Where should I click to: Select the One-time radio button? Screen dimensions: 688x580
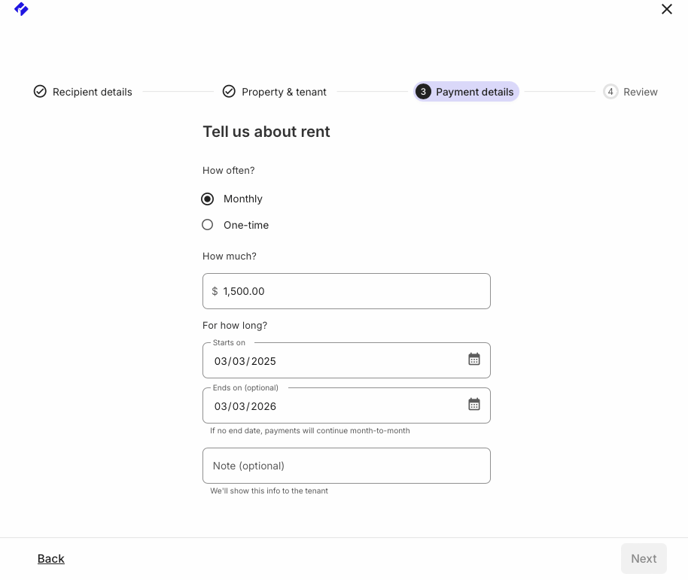(x=208, y=225)
